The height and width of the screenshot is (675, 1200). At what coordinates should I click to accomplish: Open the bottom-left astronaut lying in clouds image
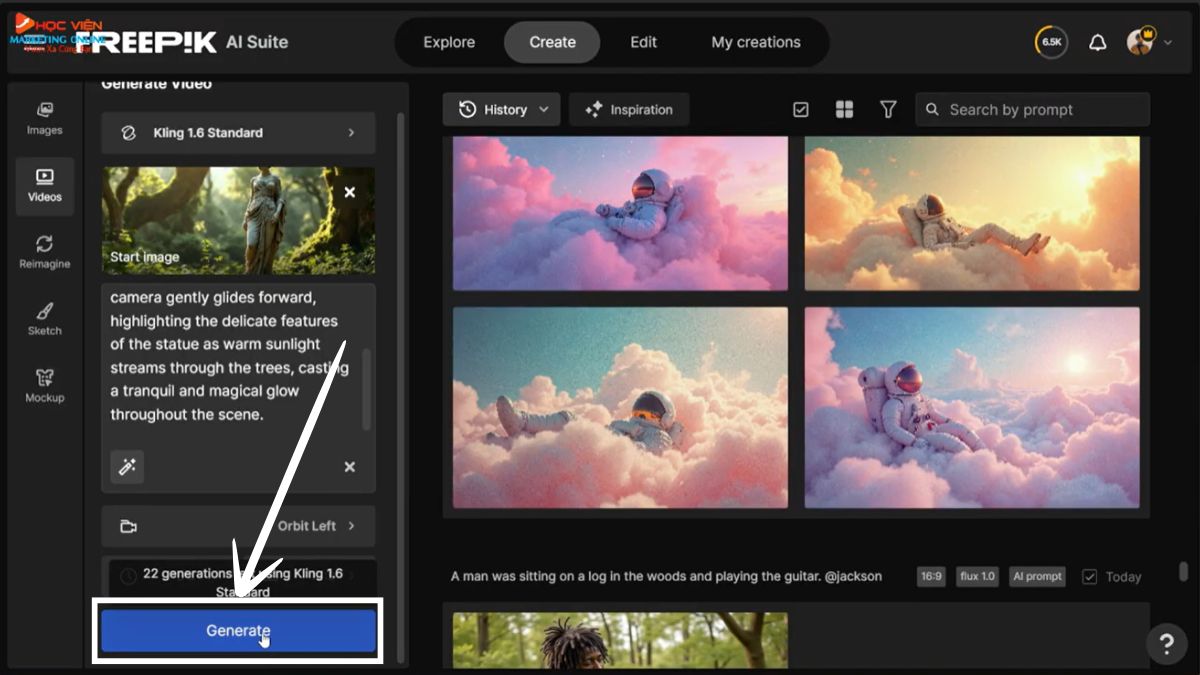click(620, 407)
